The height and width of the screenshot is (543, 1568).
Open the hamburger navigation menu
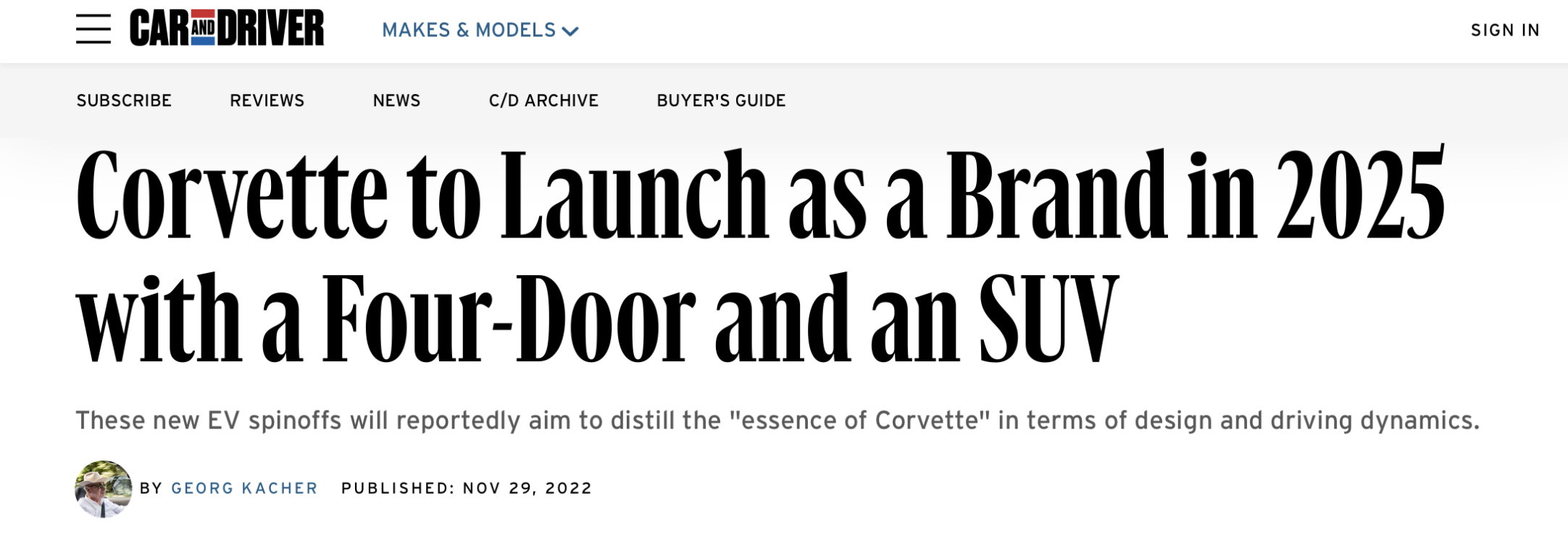tap(93, 29)
